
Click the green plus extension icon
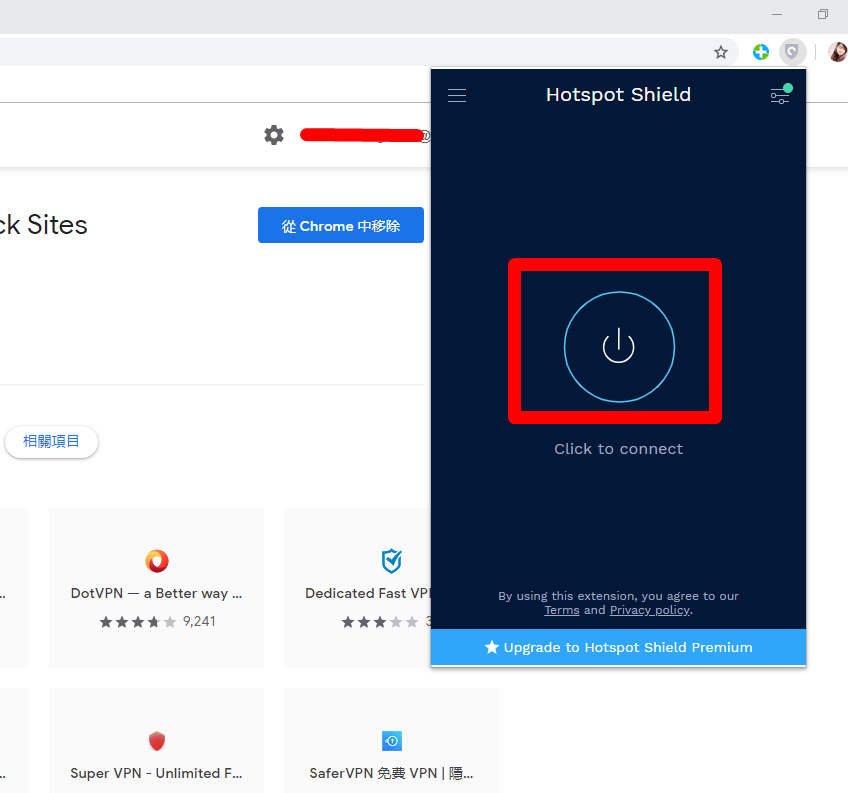[761, 52]
